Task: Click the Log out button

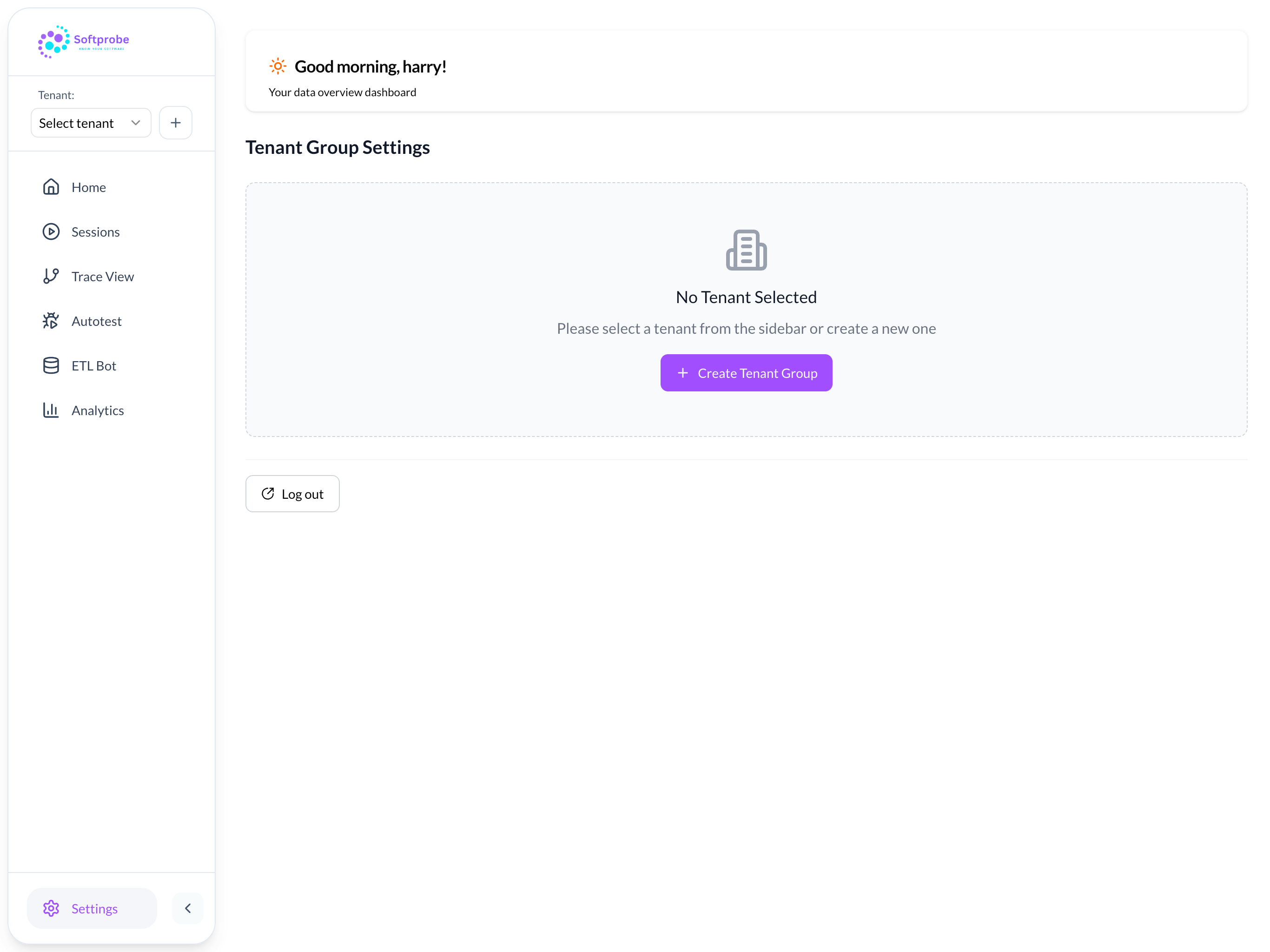Action: click(x=292, y=494)
